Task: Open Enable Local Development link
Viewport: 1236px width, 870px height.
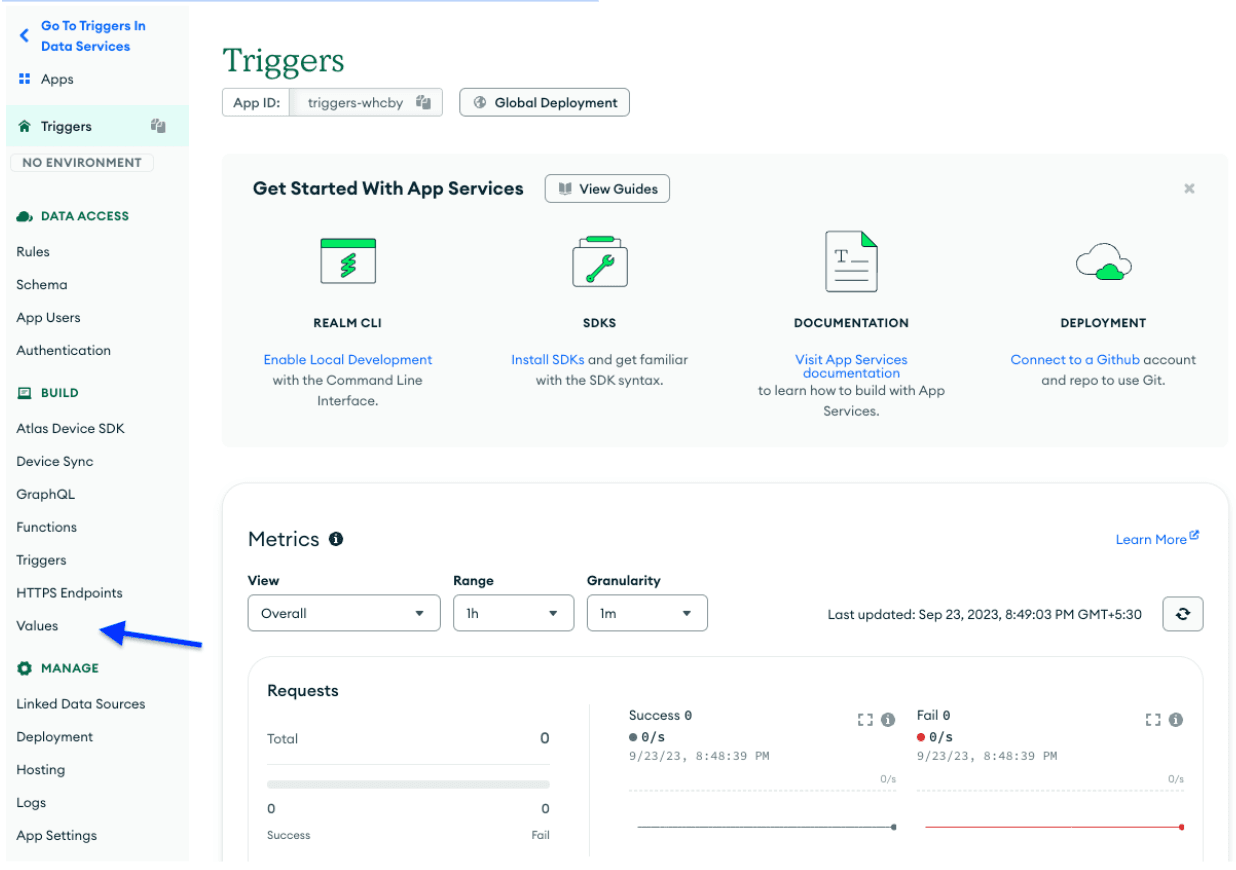Action: click(x=347, y=360)
